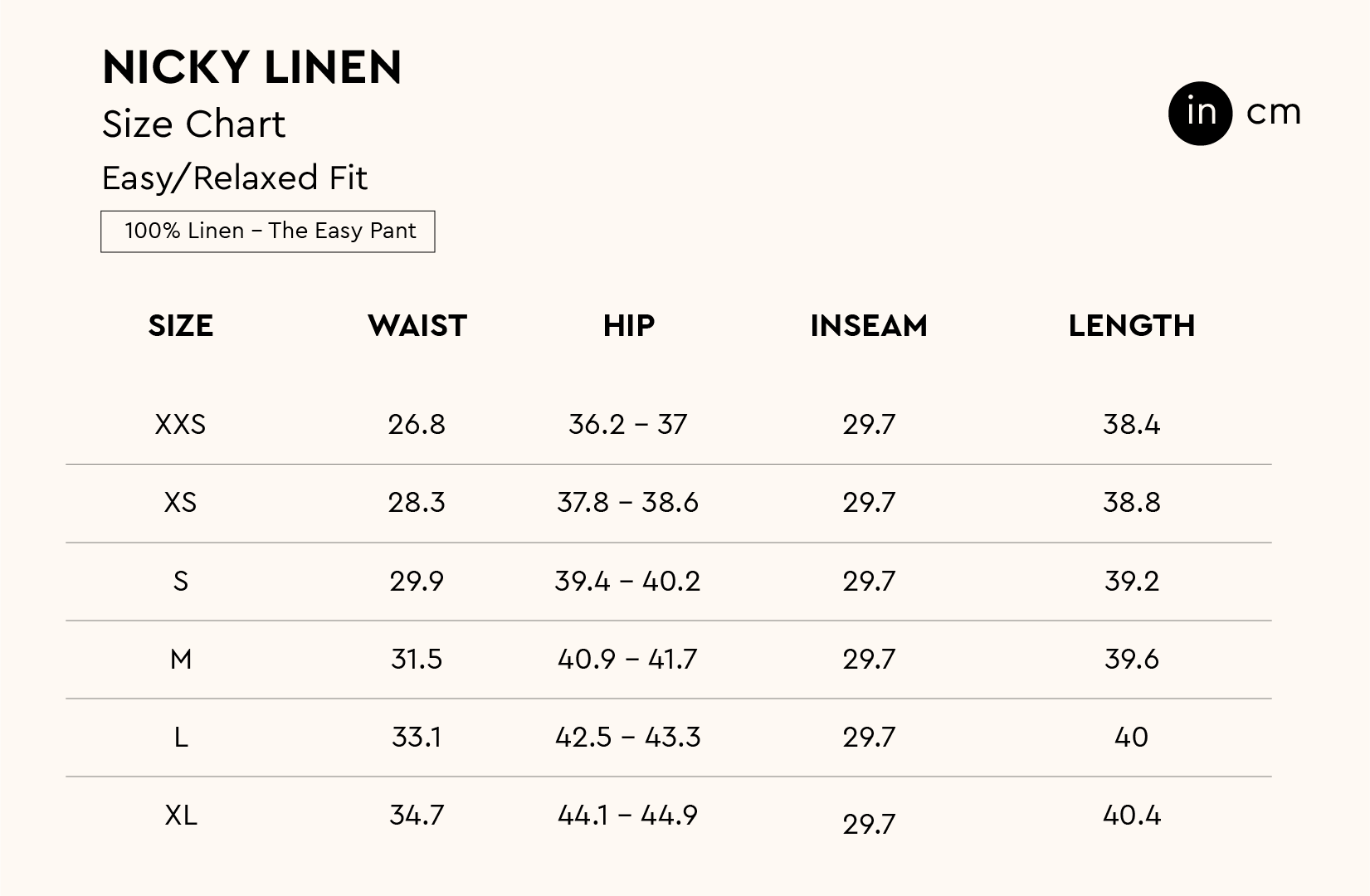Click the 'Easy/Relaxed Fit' text
The image size is (1370, 896).
click(234, 178)
